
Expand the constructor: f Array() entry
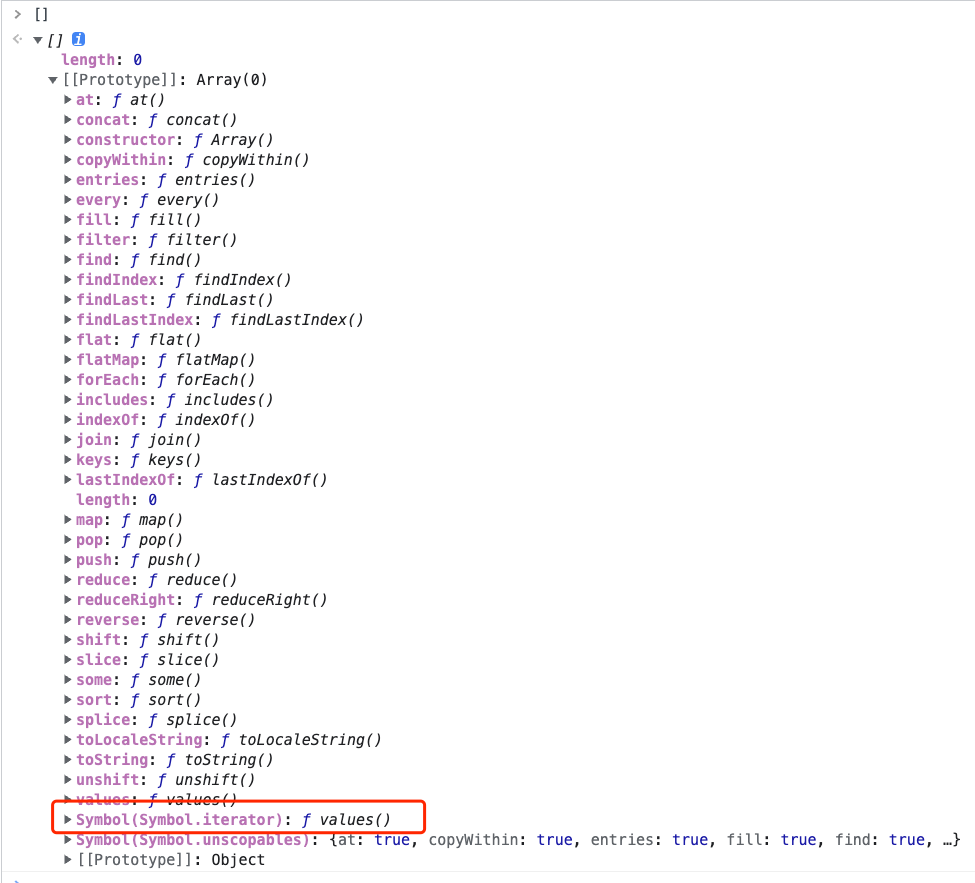point(68,139)
